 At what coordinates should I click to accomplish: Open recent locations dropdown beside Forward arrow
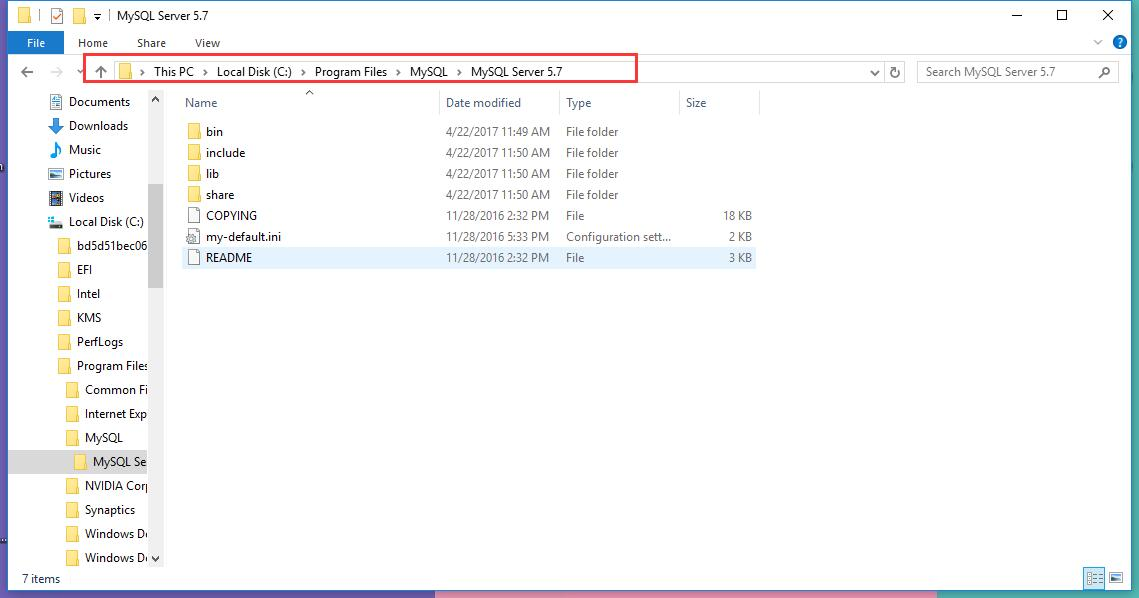tap(80, 72)
